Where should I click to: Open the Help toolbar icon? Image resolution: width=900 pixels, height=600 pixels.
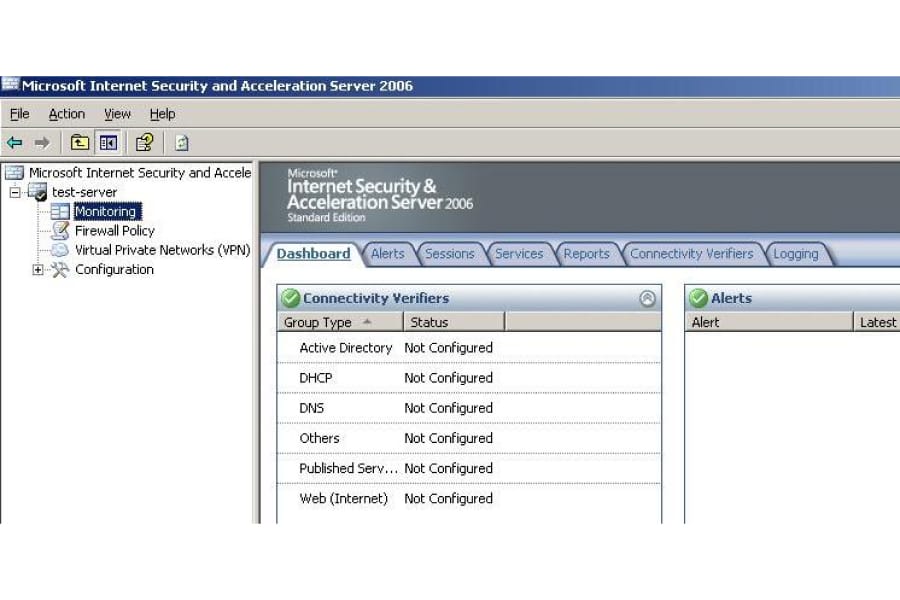(x=145, y=141)
